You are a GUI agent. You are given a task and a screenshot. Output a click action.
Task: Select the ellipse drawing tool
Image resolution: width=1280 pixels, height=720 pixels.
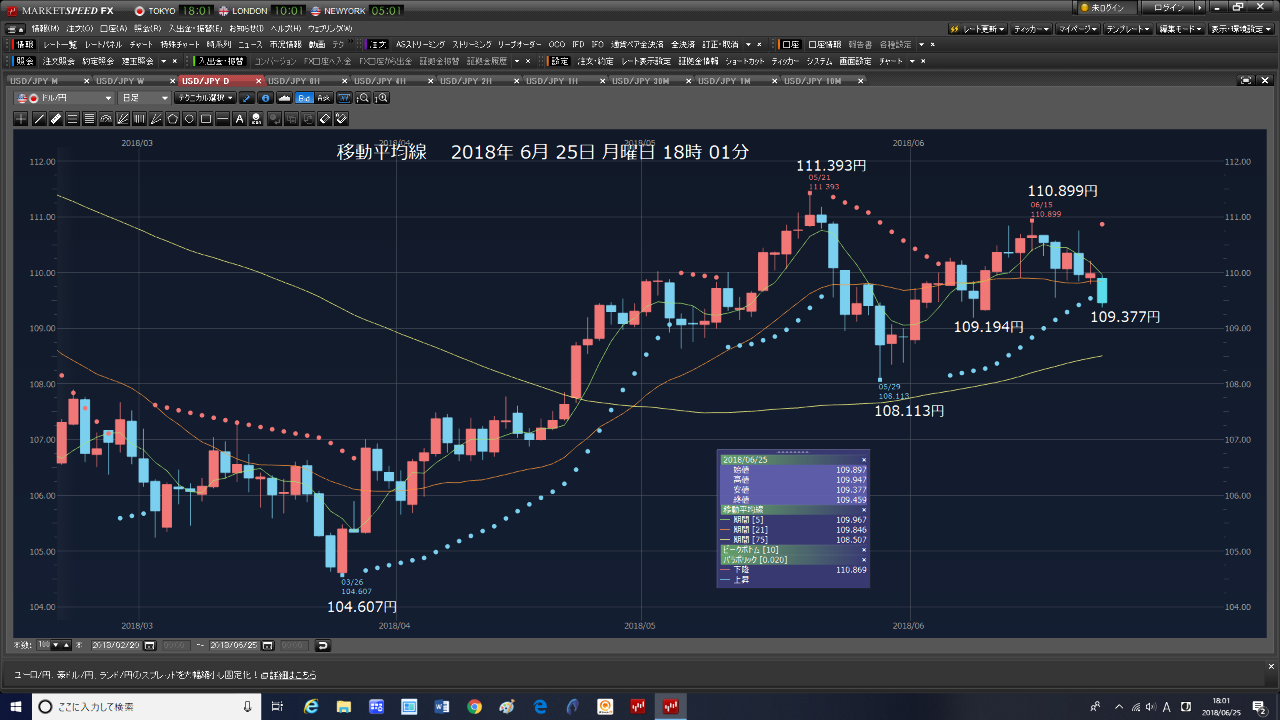pos(189,119)
